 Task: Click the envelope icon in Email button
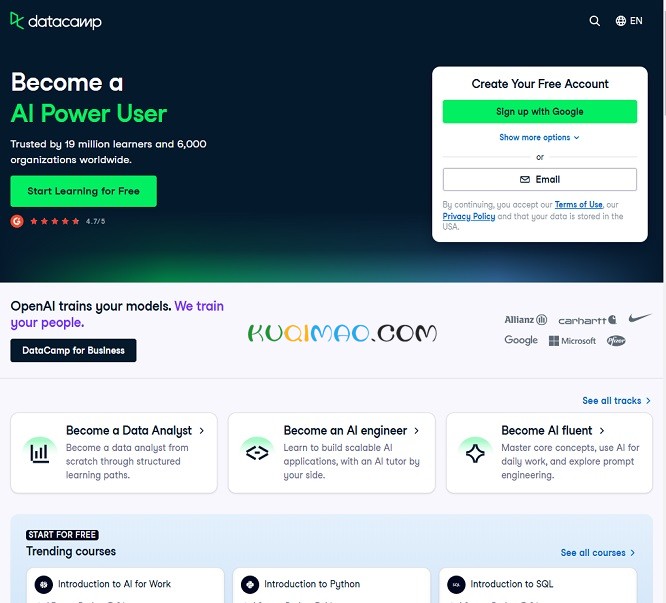pyautogui.click(x=525, y=179)
